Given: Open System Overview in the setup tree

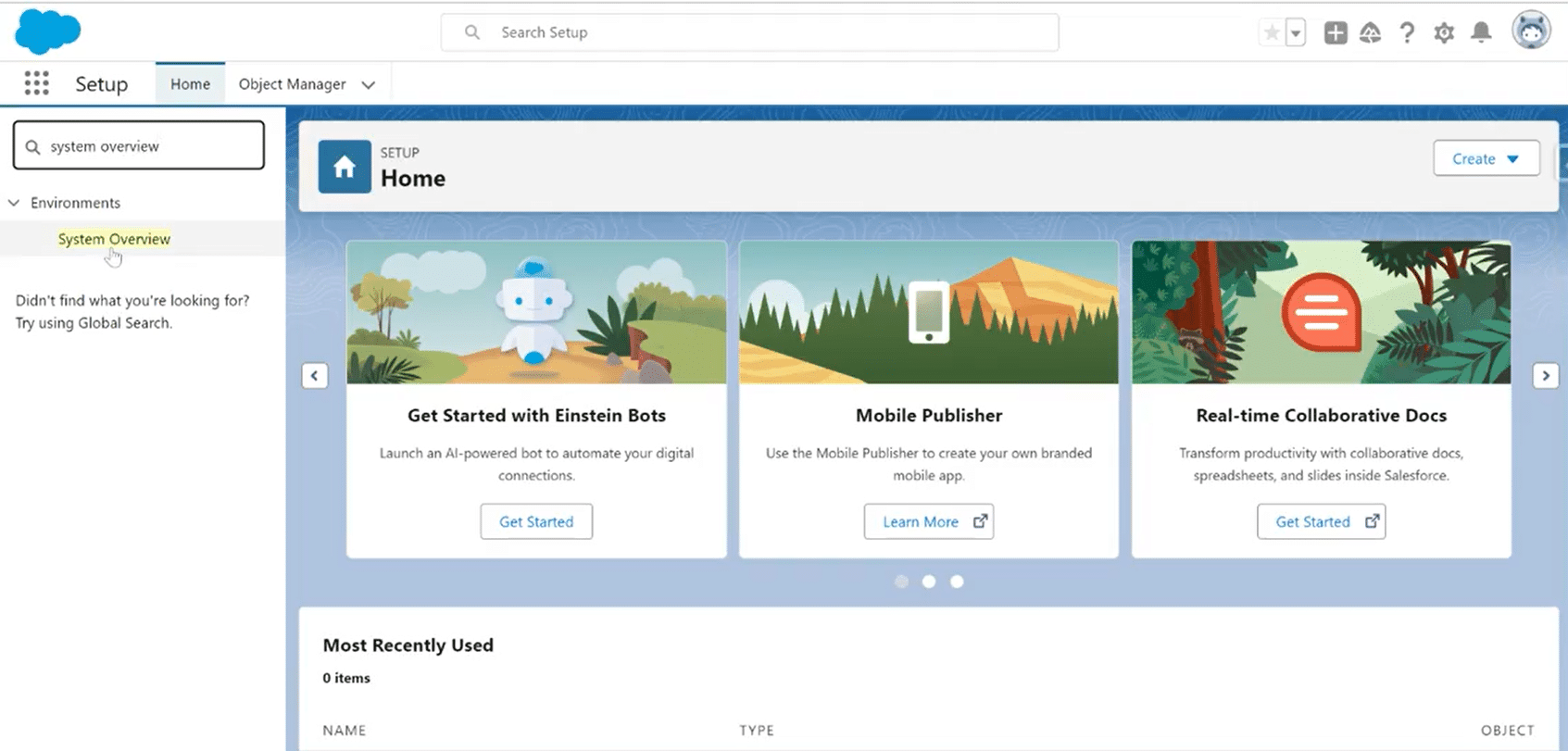Looking at the screenshot, I should (x=114, y=239).
